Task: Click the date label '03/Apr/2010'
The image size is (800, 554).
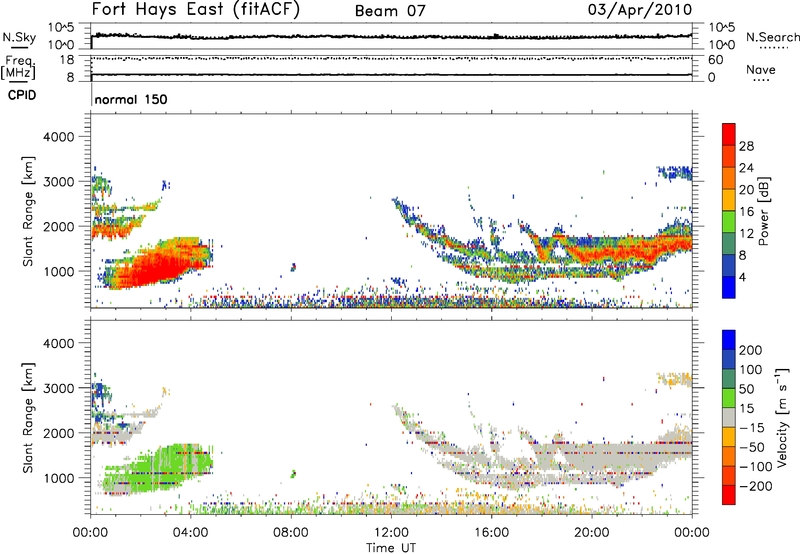Action: (x=640, y=9)
